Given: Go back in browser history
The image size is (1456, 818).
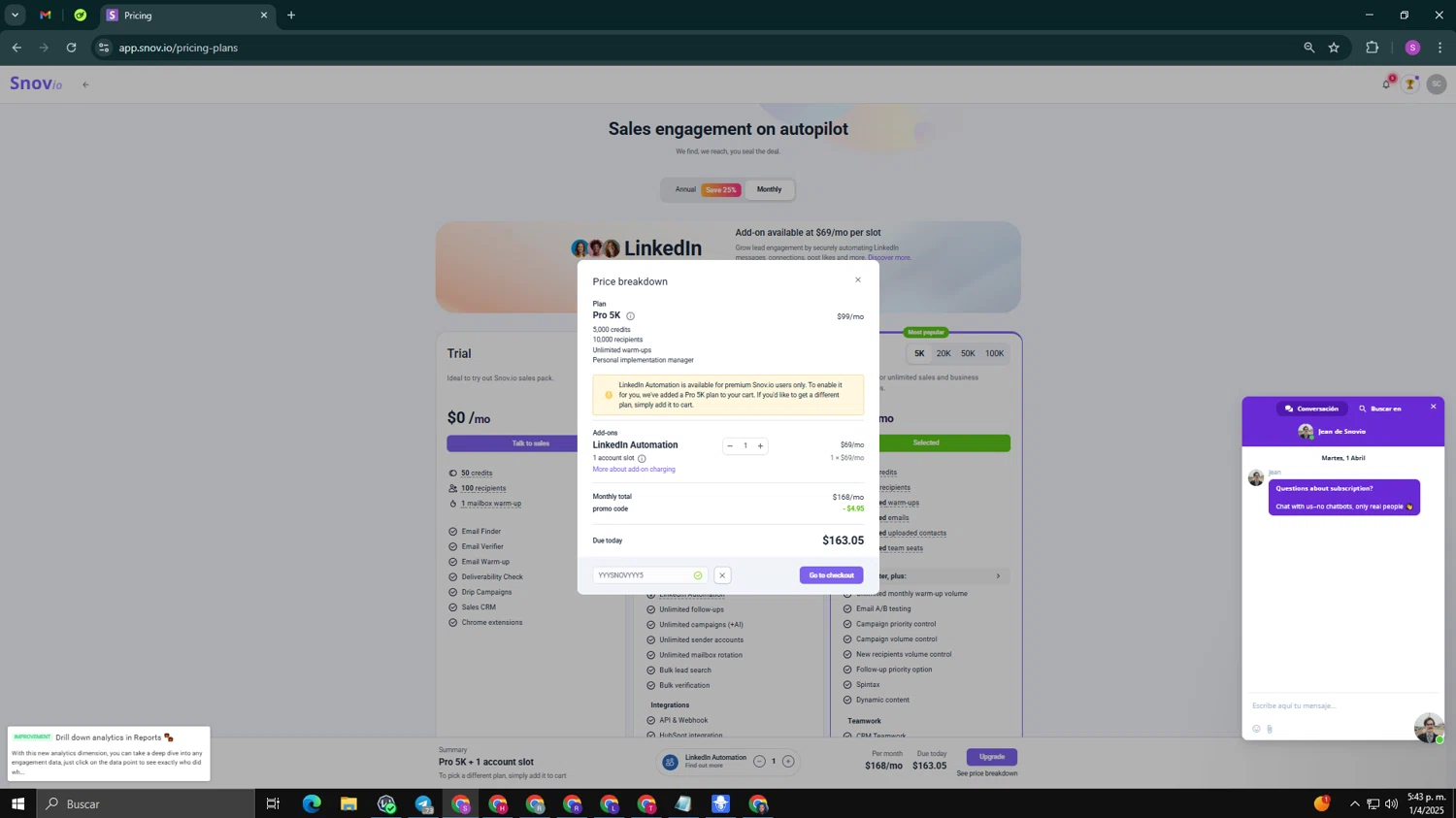Looking at the screenshot, I should click(x=17, y=48).
